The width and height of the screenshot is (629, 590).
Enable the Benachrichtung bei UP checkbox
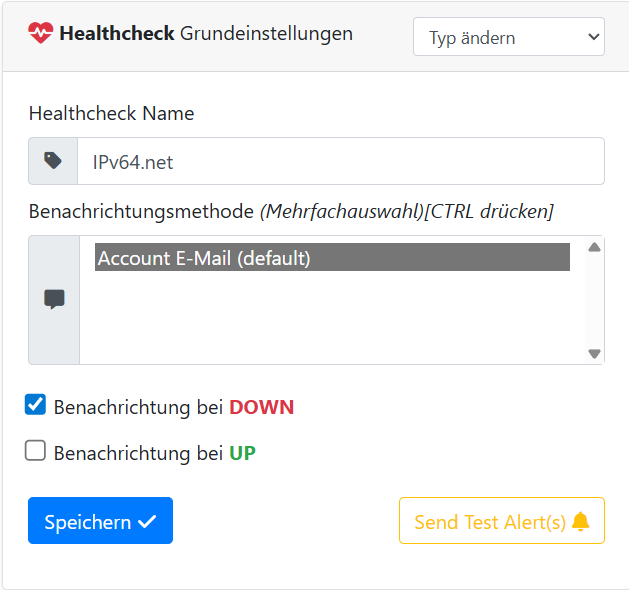point(36,451)
